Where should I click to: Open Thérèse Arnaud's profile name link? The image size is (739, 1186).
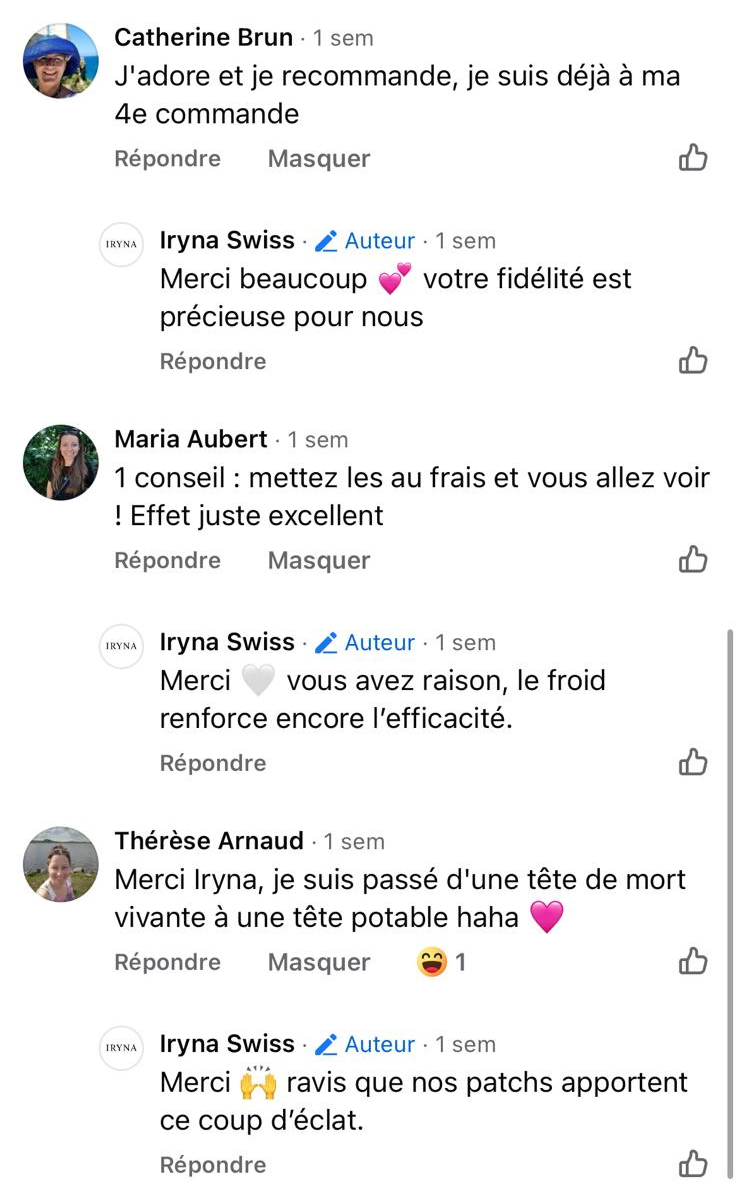click(210, 841)
